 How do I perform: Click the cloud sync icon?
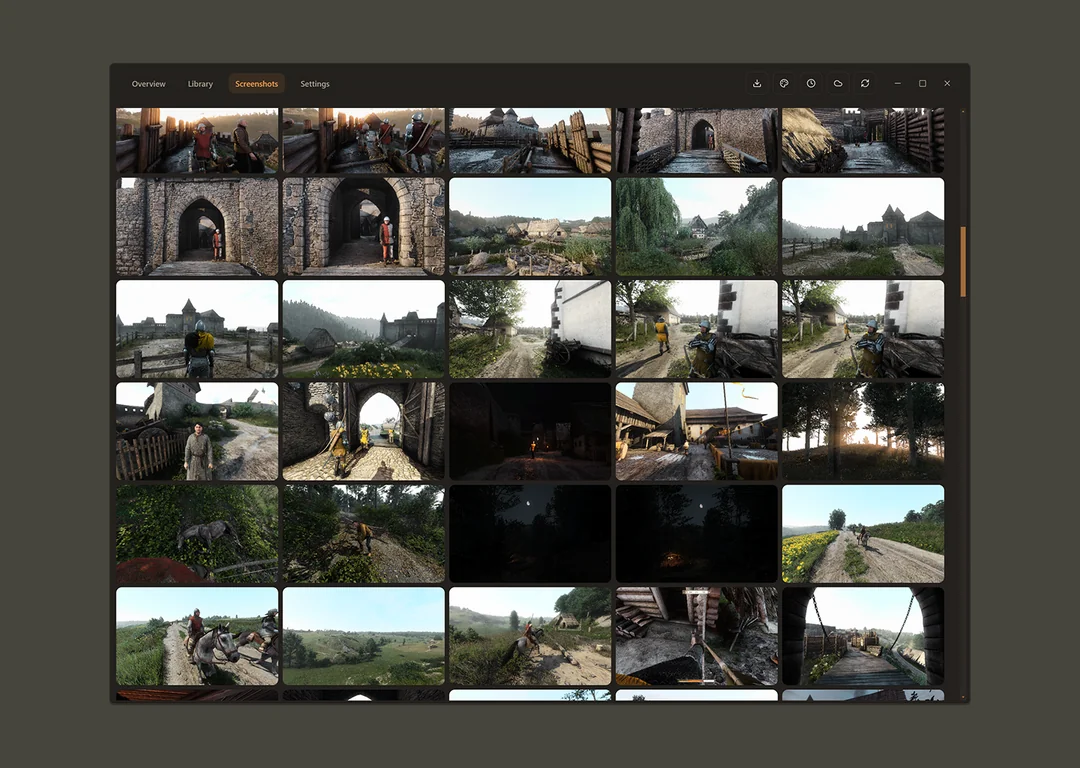(x=838, y=83)
